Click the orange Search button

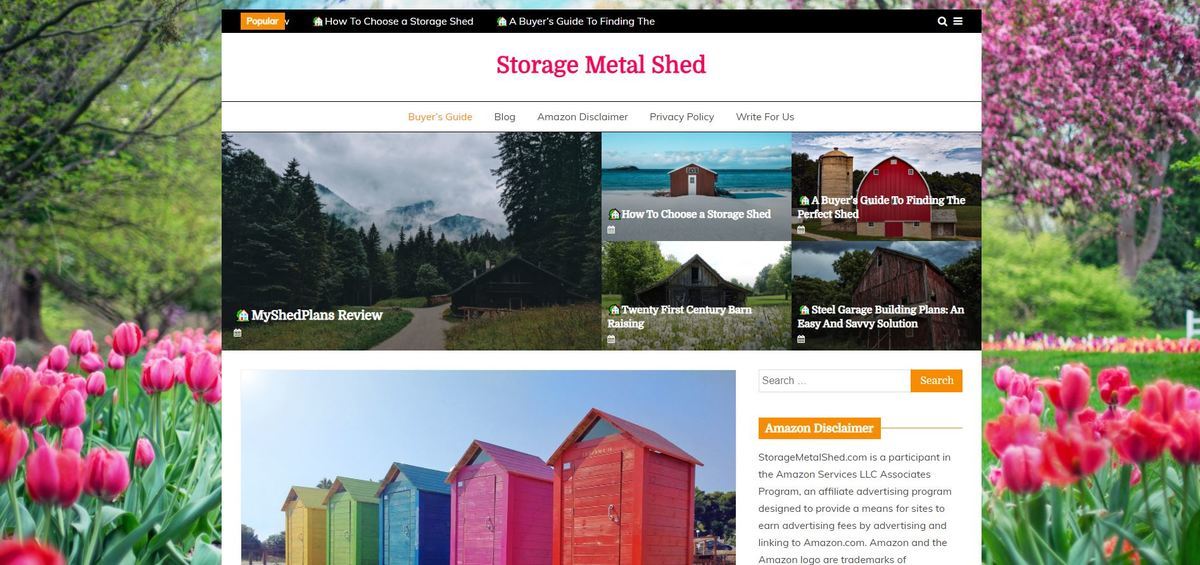tap(937, 380)
